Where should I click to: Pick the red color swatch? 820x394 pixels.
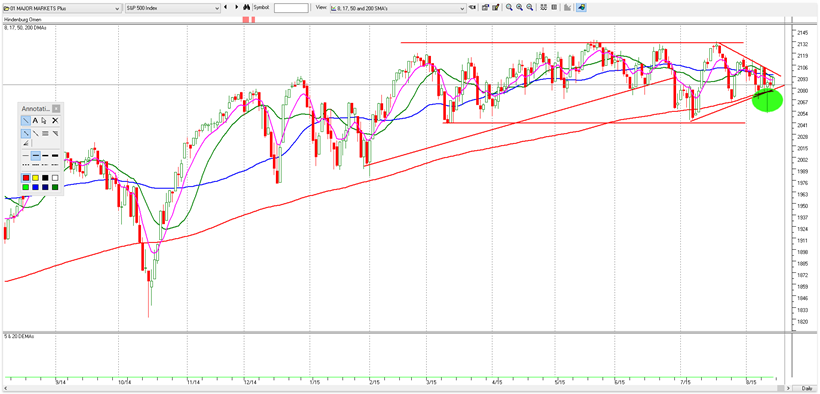tap(26, 178)
